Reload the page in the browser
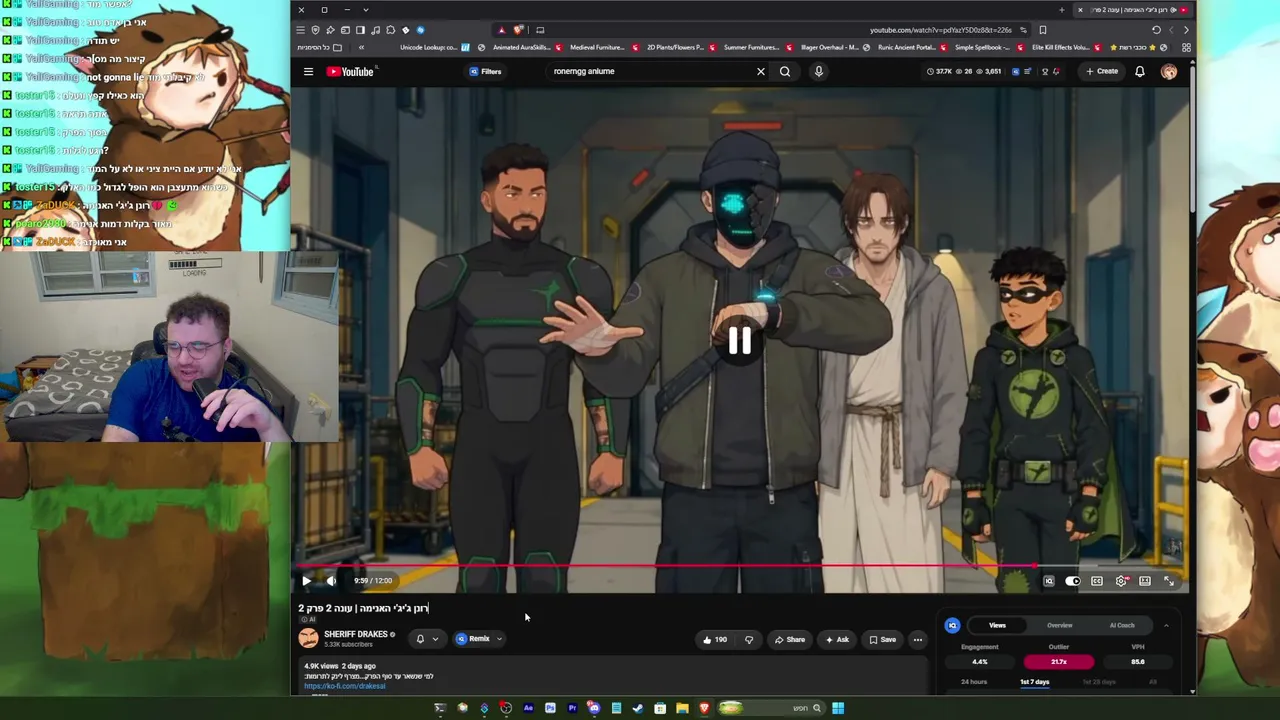Image resolution: width=1280 pixels, height=720 pixels. 1156,30
